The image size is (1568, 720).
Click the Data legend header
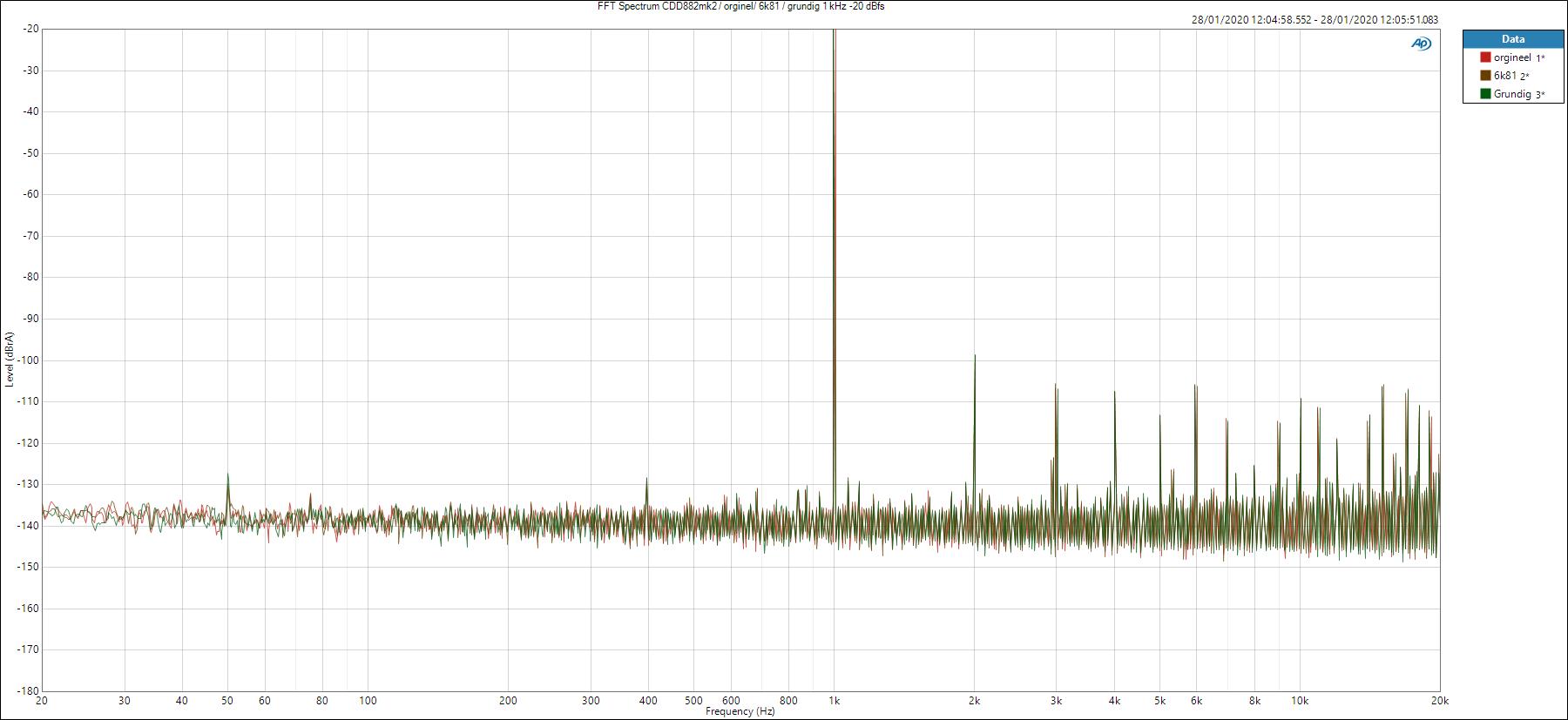pos(1513,39)
